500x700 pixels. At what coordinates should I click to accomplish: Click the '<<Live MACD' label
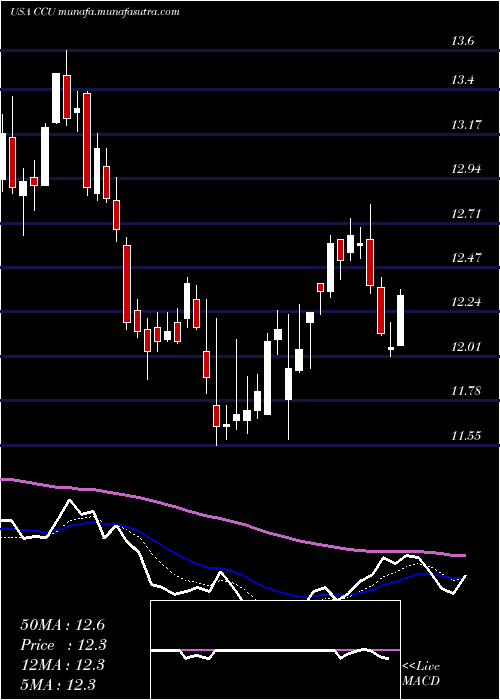[x=421, y=674]
